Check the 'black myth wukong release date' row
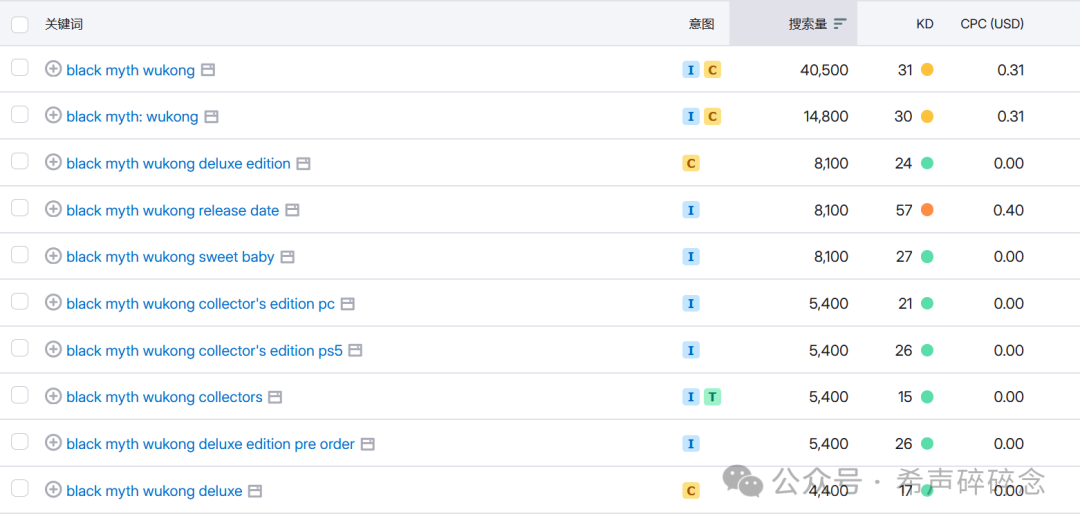This screenshot has width=1080, height=525. 20,207
